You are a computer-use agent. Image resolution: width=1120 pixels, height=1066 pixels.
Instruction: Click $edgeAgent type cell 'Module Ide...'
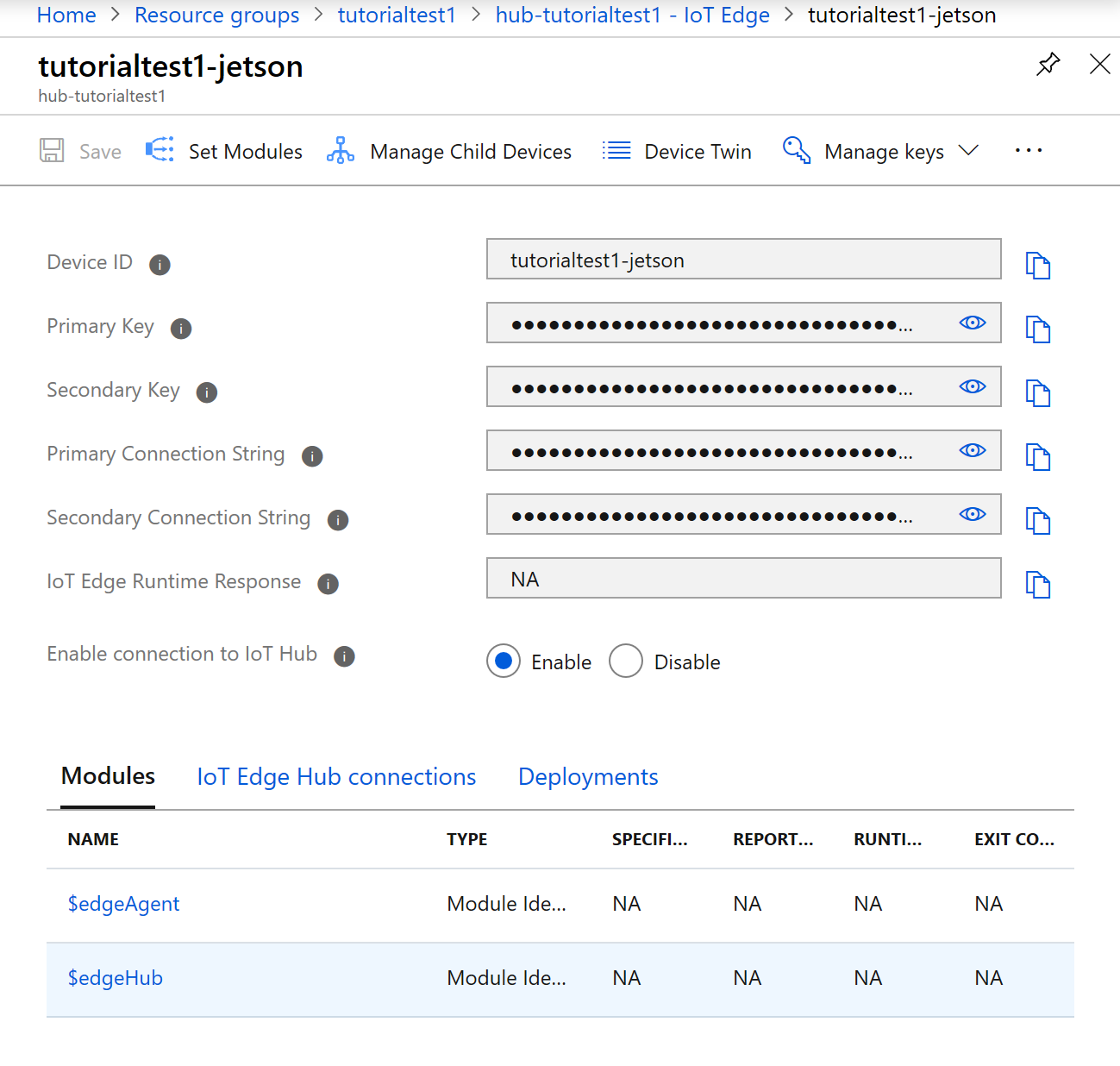(507, 904)
